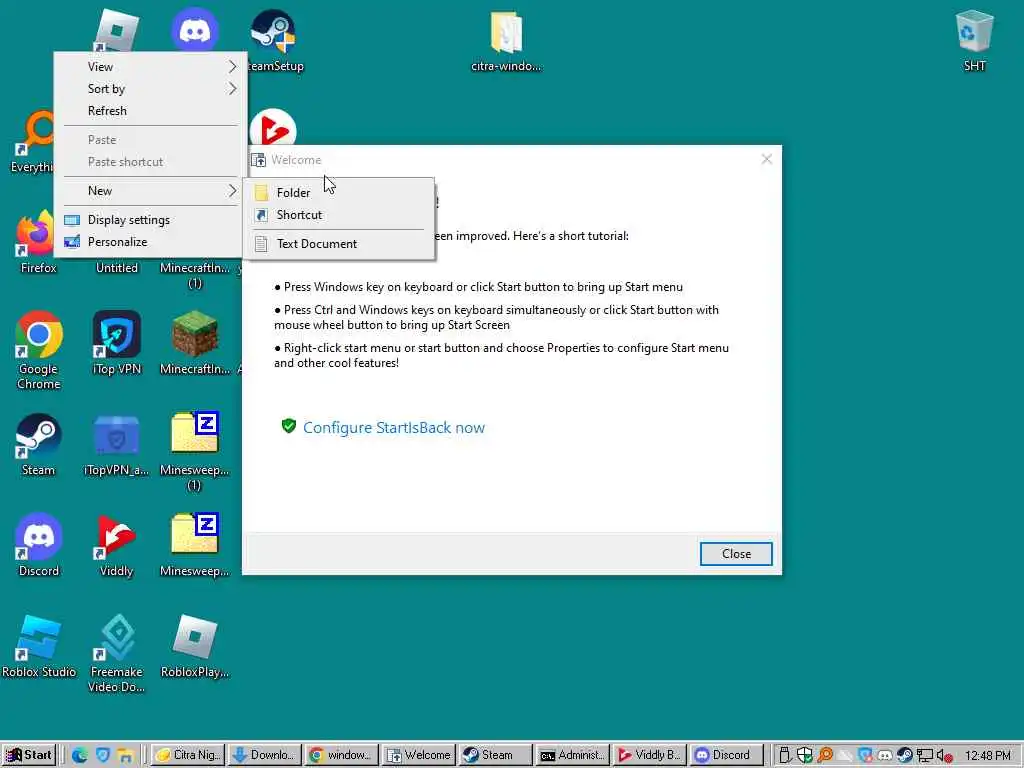This screenshot has height=768, width=1024.
Task: Select the lower Minesweep... zip folder
Action: click(195, 546)
